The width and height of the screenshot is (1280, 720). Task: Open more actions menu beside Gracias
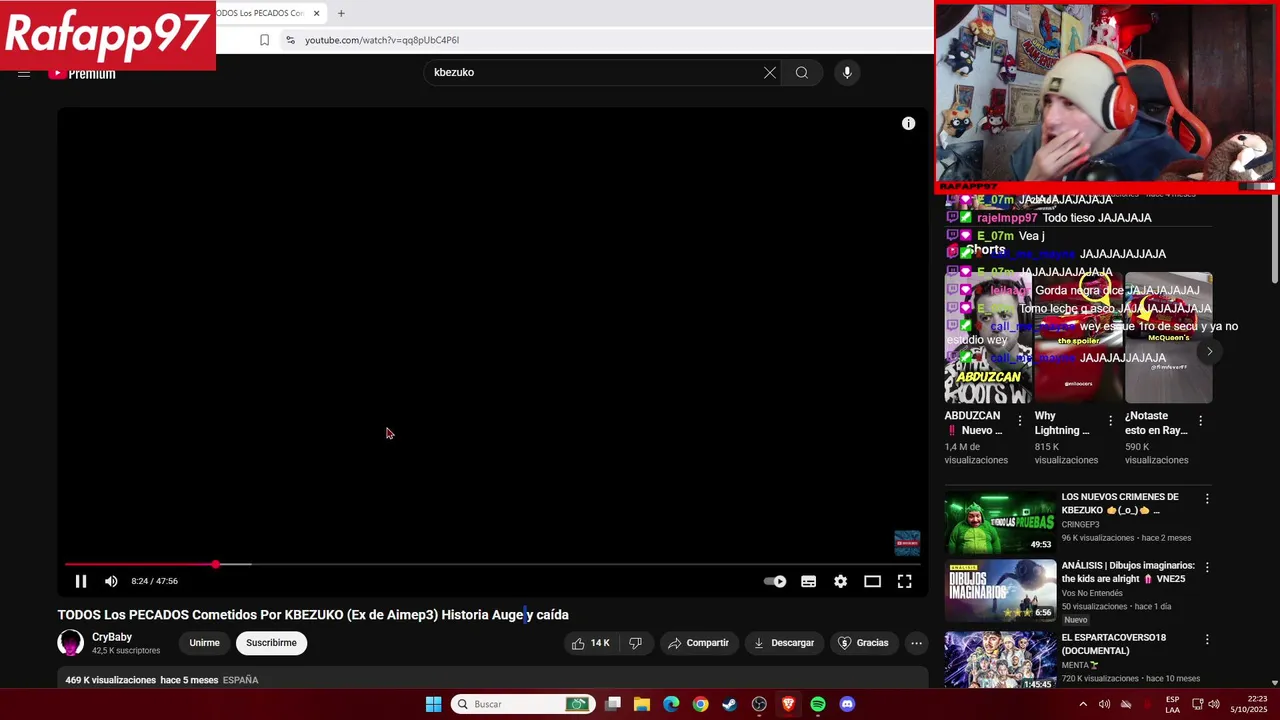pyautogui.click(x=916, y=643)
